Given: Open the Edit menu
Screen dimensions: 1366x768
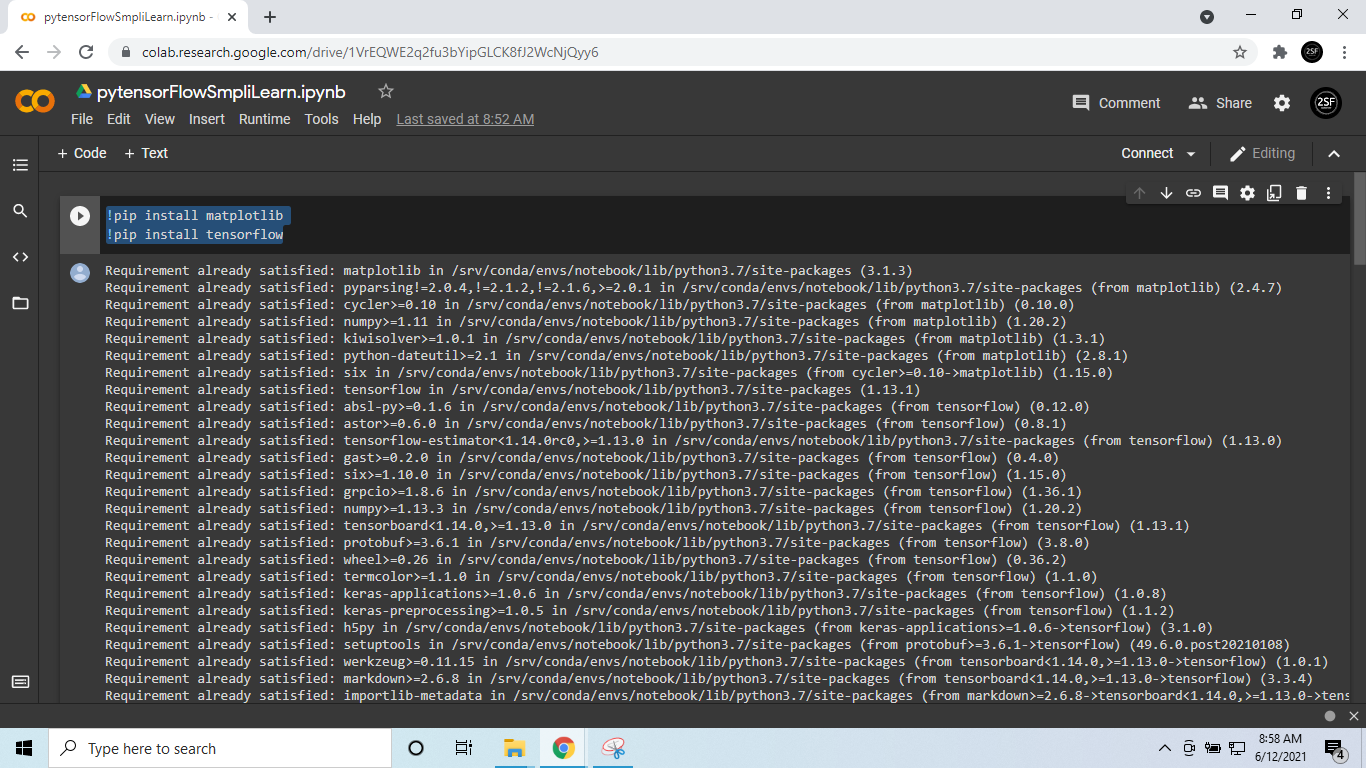Looking at the screenshot, I should 119,119.
